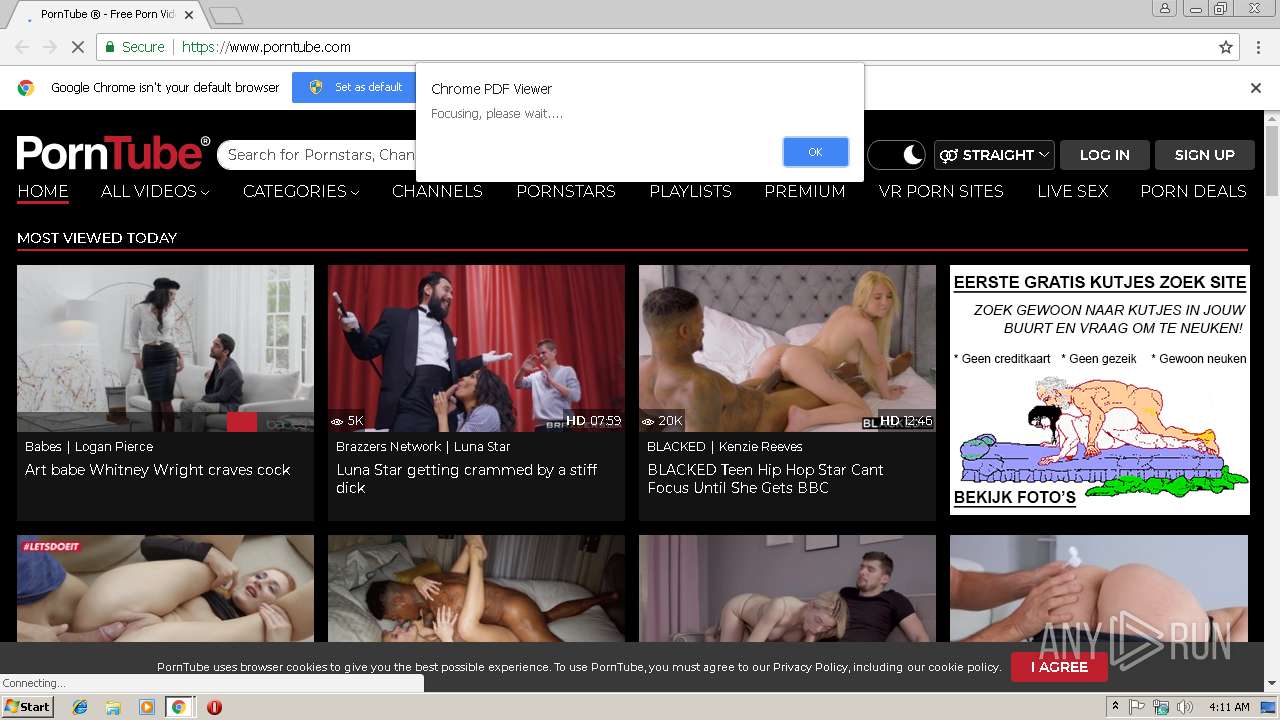1280x720 pixels.
Task: Open the PREMIUM page
Action: 805,191
